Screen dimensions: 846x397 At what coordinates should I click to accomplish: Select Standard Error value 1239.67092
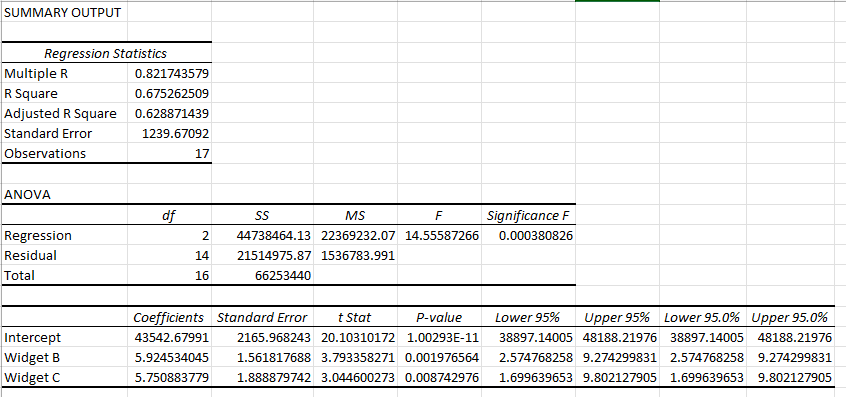coord(170,133)
